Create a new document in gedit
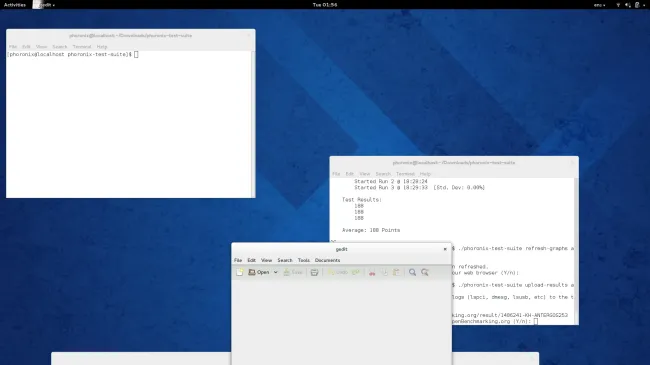 240,272
